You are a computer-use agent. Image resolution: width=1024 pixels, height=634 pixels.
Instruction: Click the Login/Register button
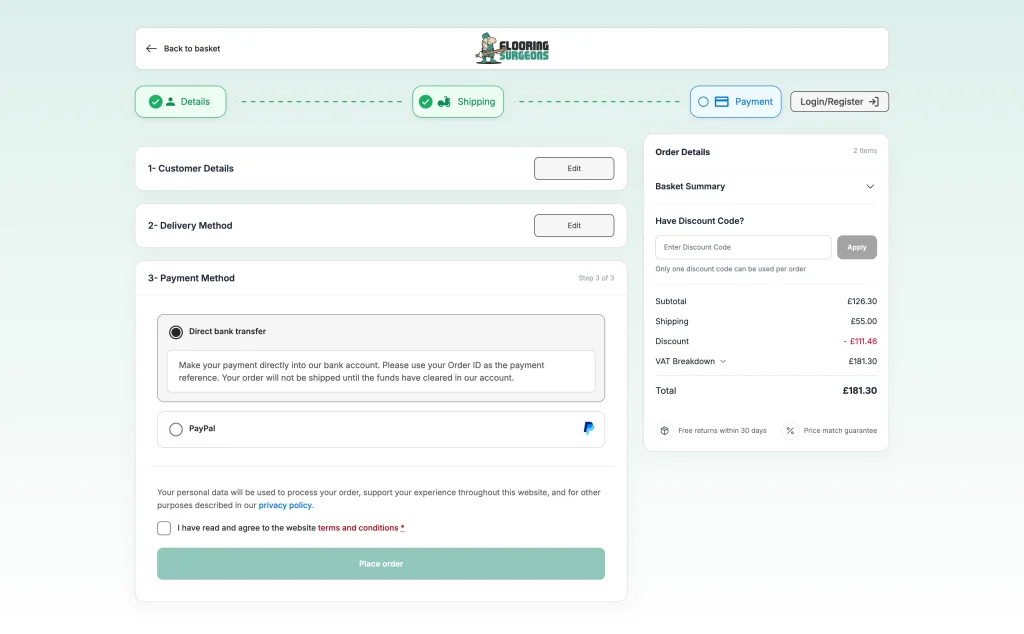tap(839, 102)
